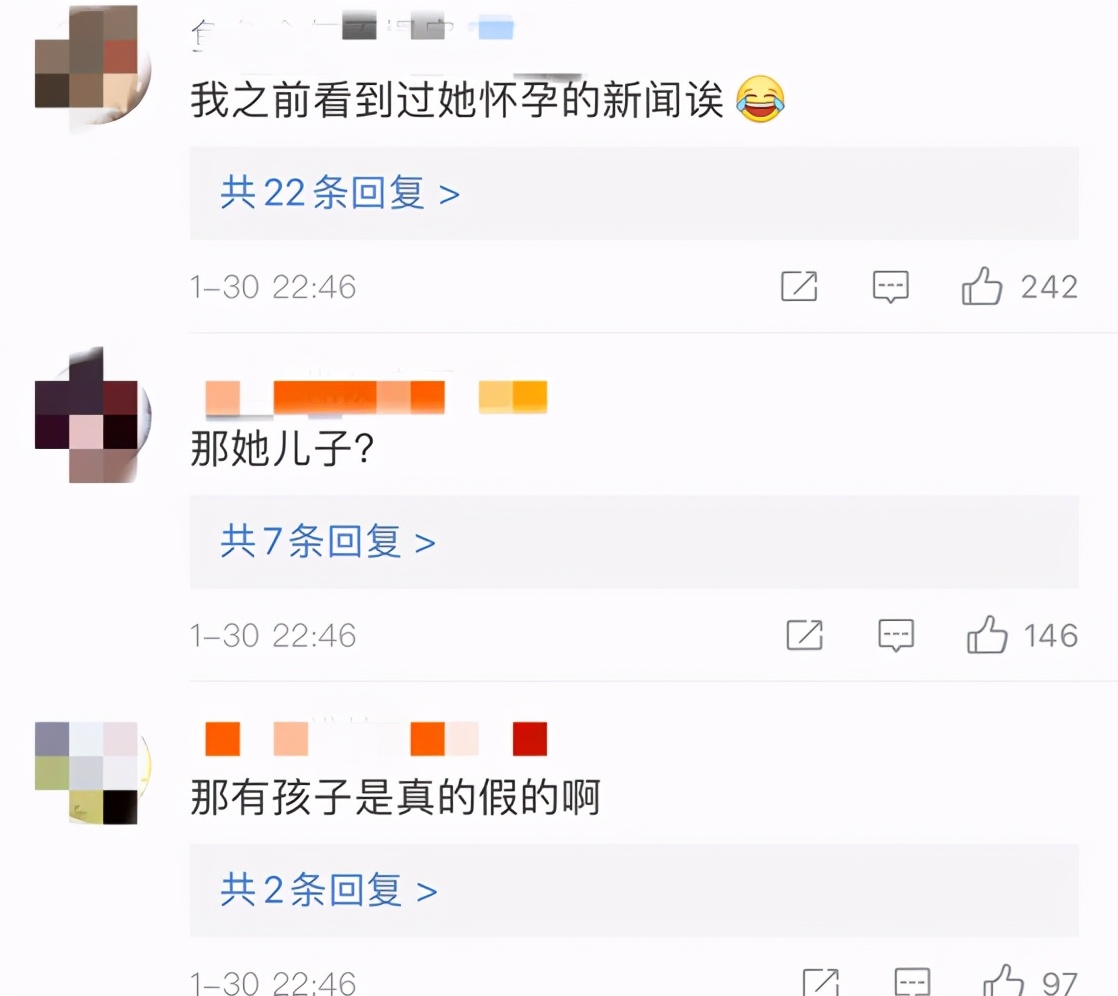The height and width of the screenshot is (996, 1118).
Task: Open the second commenter's orange username
Action: click(x=376, y=397)
